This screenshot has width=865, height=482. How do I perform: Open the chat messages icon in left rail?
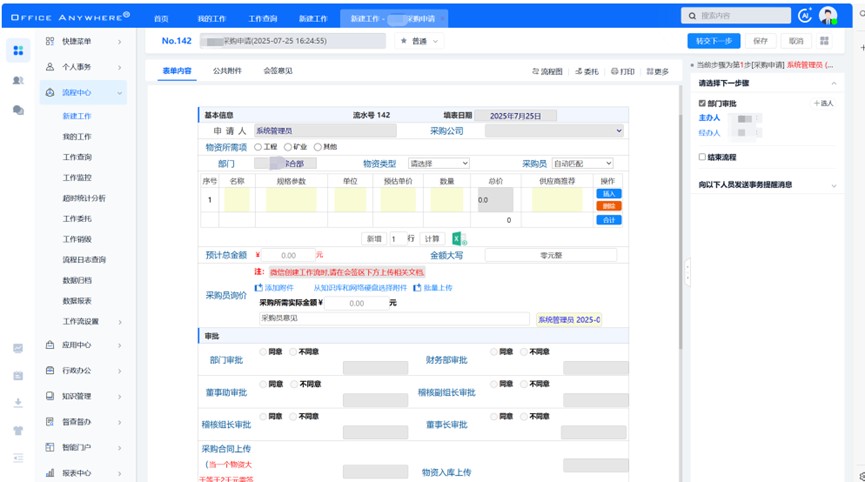pos(18,111)
